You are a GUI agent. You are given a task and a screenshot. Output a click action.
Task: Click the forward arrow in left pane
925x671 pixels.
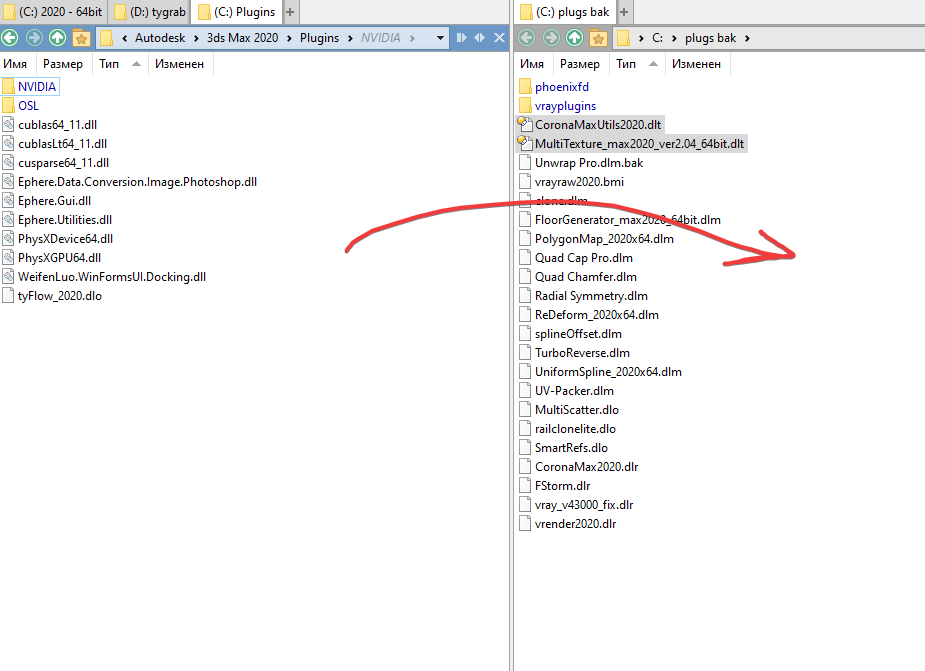34,38
